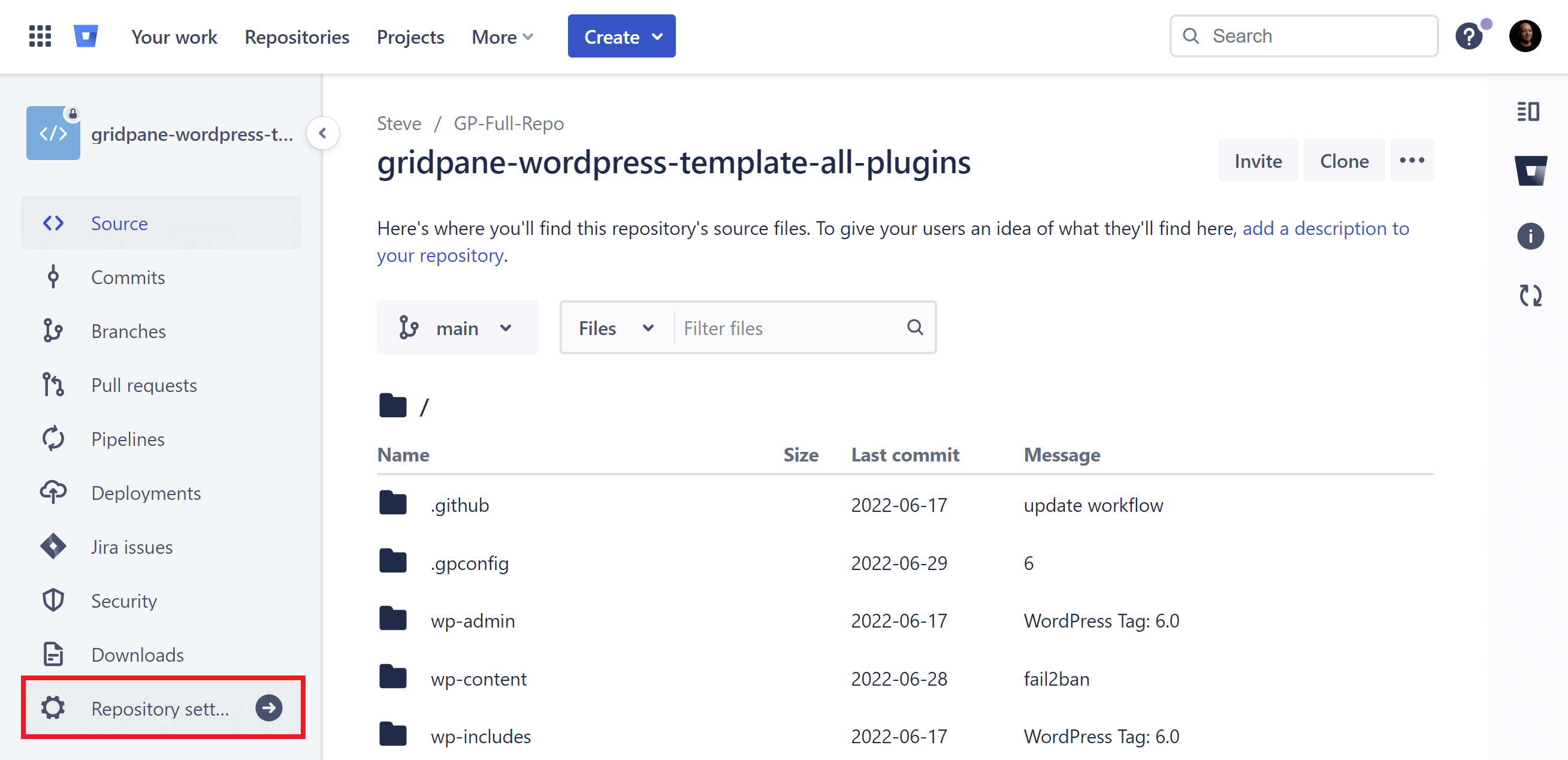Open the help question mark icon

1469,37
